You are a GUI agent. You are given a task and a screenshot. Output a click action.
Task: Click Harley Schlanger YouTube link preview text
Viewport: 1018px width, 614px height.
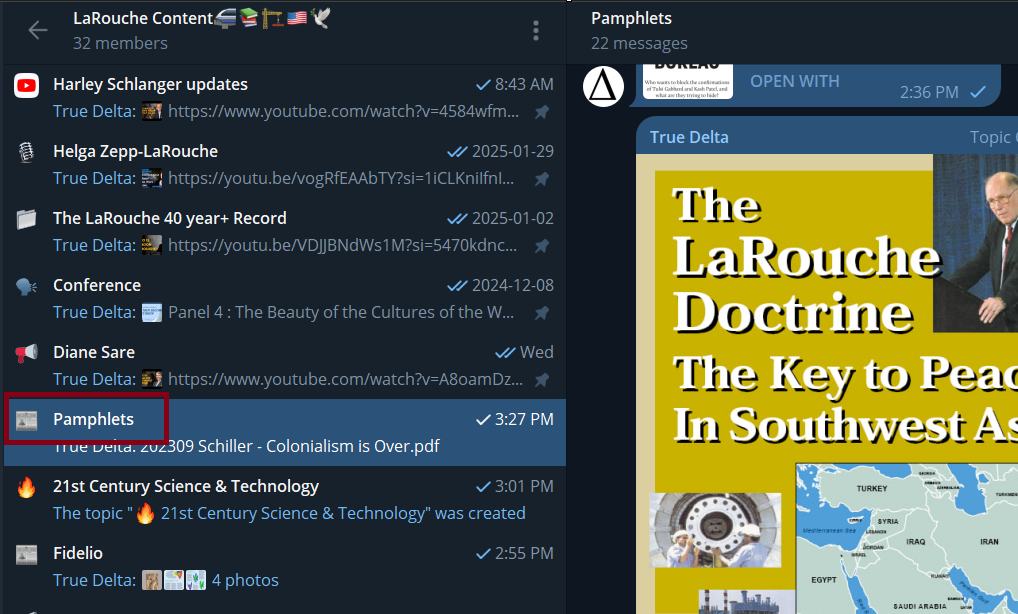(343, 112)
